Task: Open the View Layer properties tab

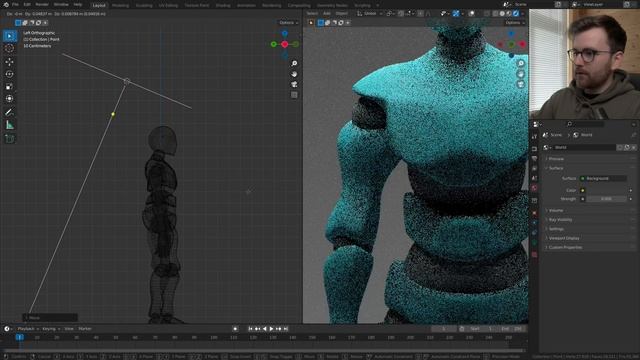Action: click(534, 168)
